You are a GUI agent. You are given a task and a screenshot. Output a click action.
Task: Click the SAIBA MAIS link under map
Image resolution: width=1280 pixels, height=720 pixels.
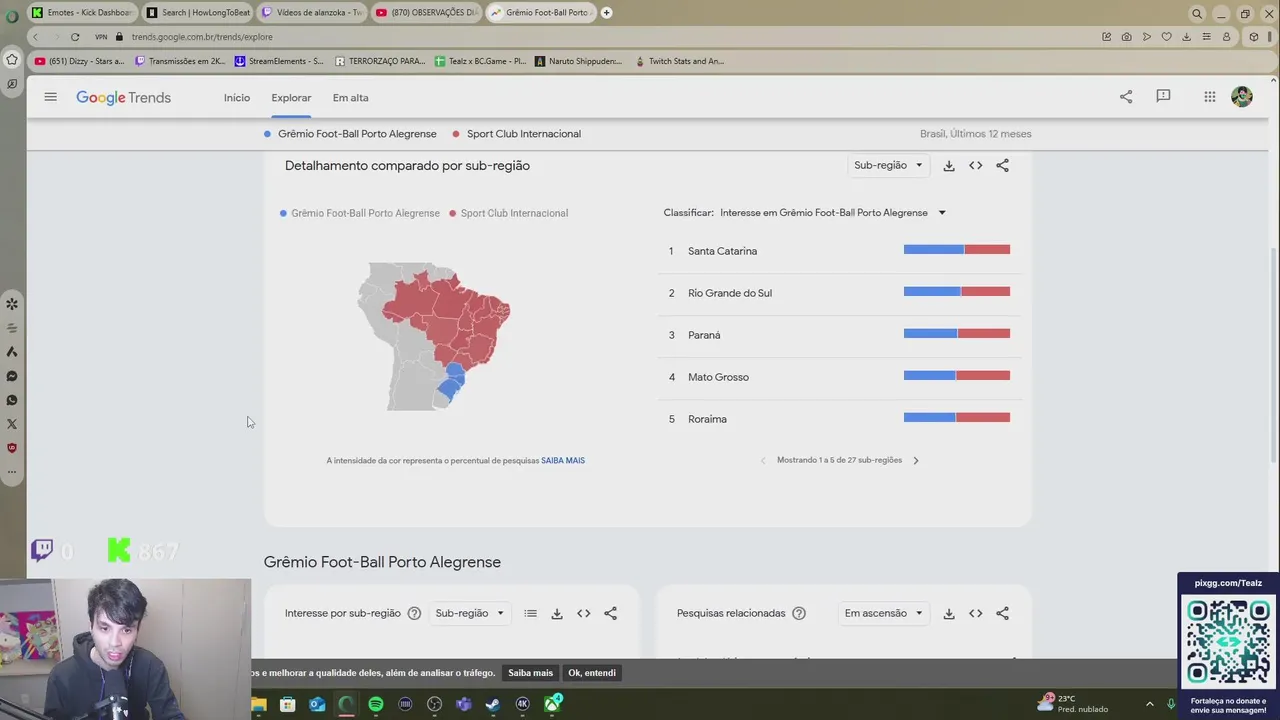[563, 461]
